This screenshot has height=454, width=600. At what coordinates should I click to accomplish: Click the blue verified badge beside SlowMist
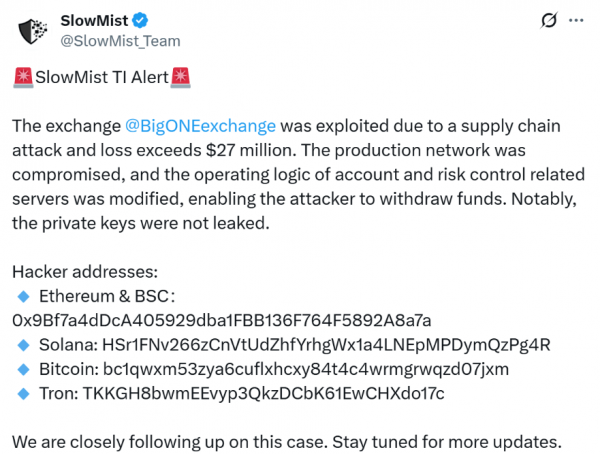[x=140, y=20]
